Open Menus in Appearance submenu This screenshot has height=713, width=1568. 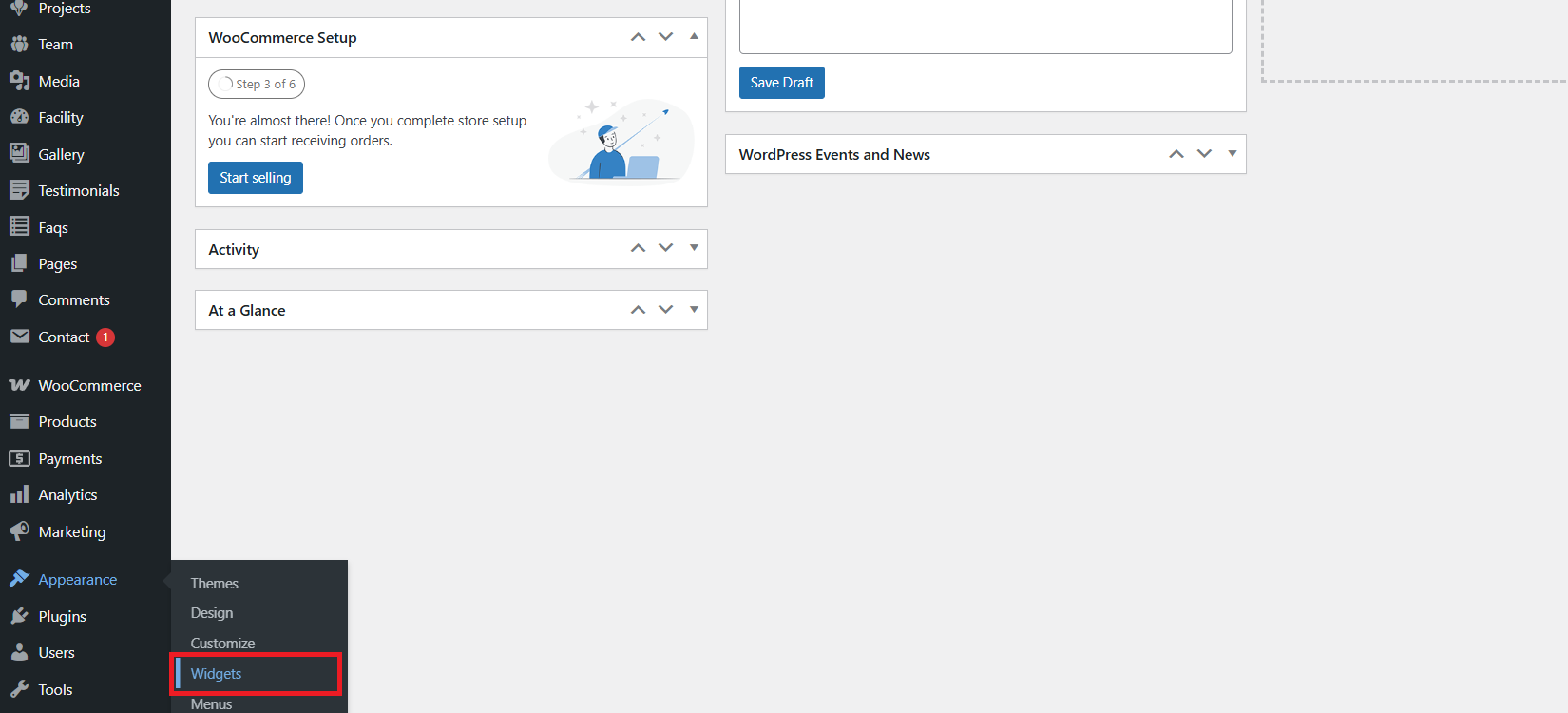click(x=211, y=703)
